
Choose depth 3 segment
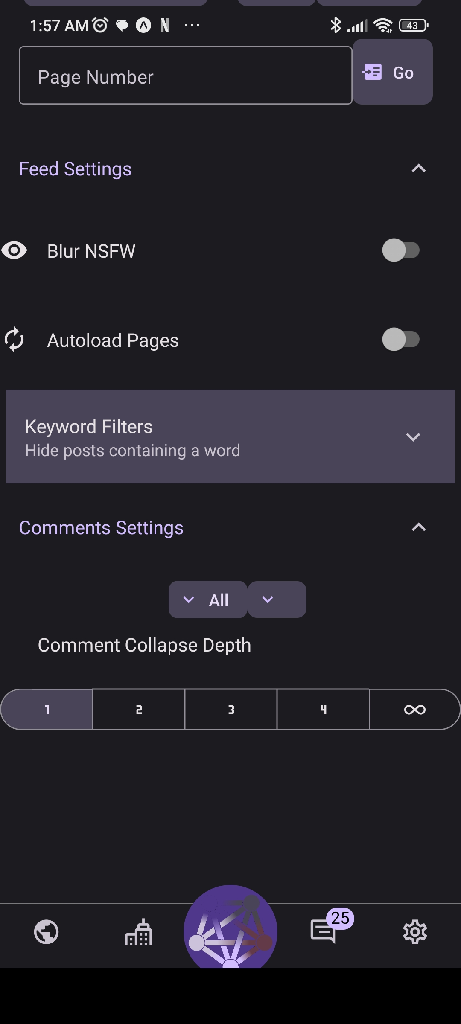231,709
